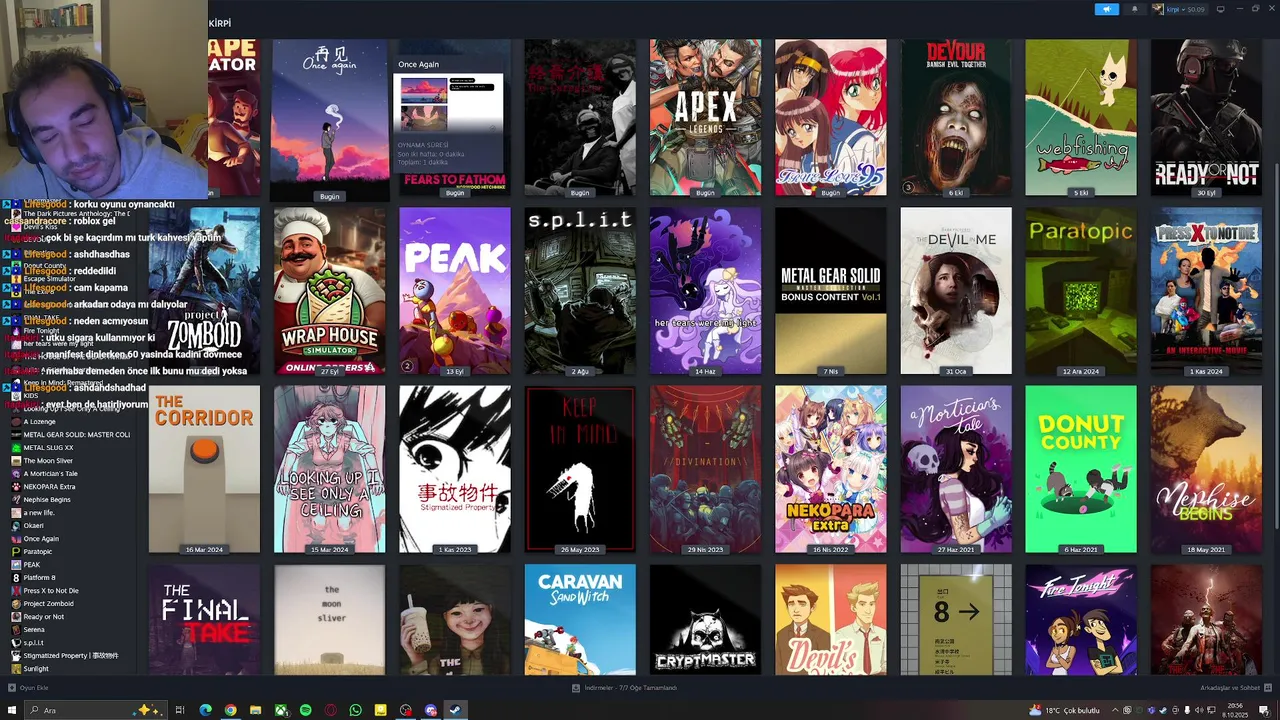1280x720 pixels.
Task: Launch Google Chrome from taskbar
Action: [230, 710]
